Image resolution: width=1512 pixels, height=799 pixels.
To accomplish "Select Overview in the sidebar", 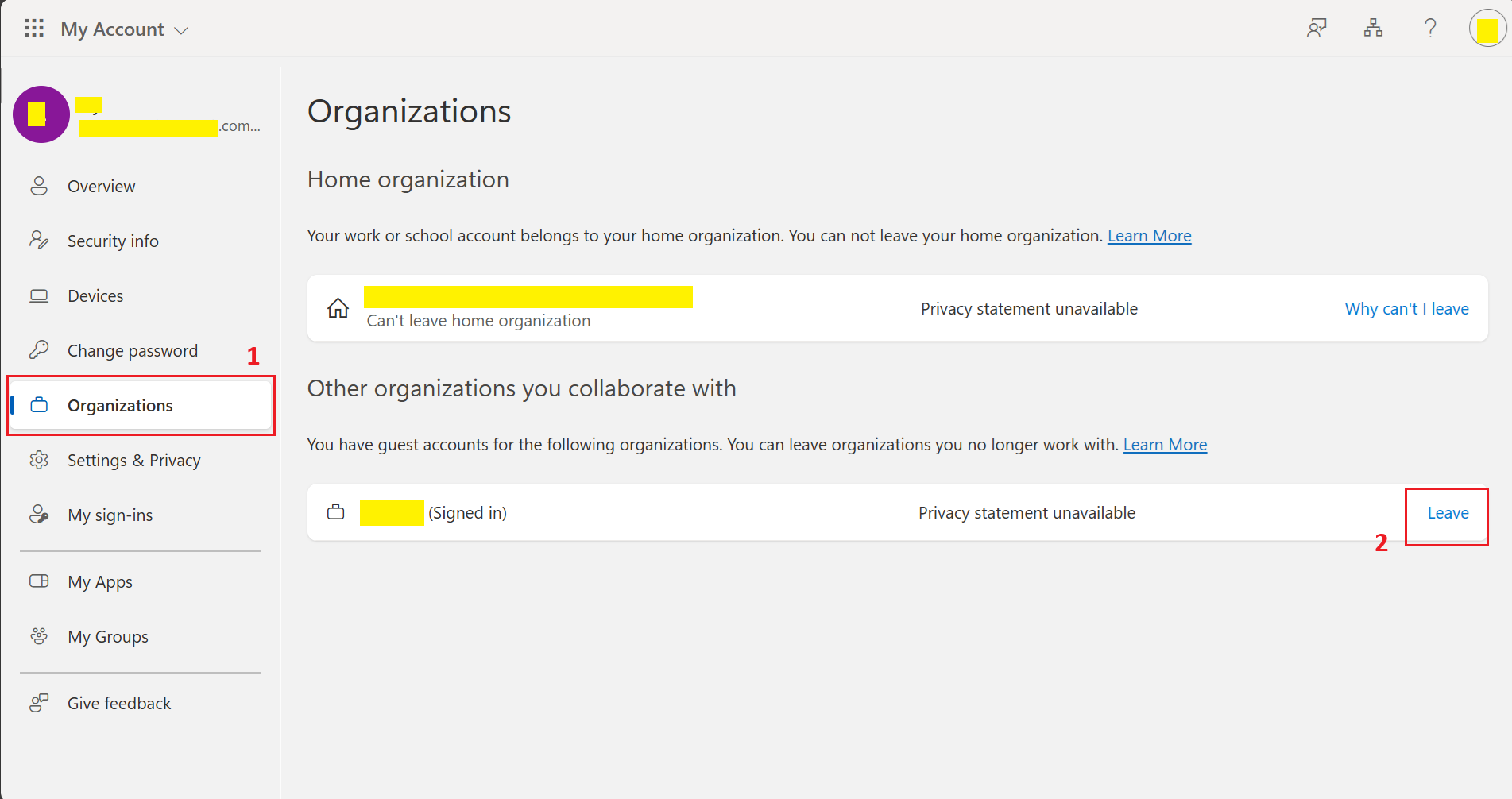I will 101,186.
